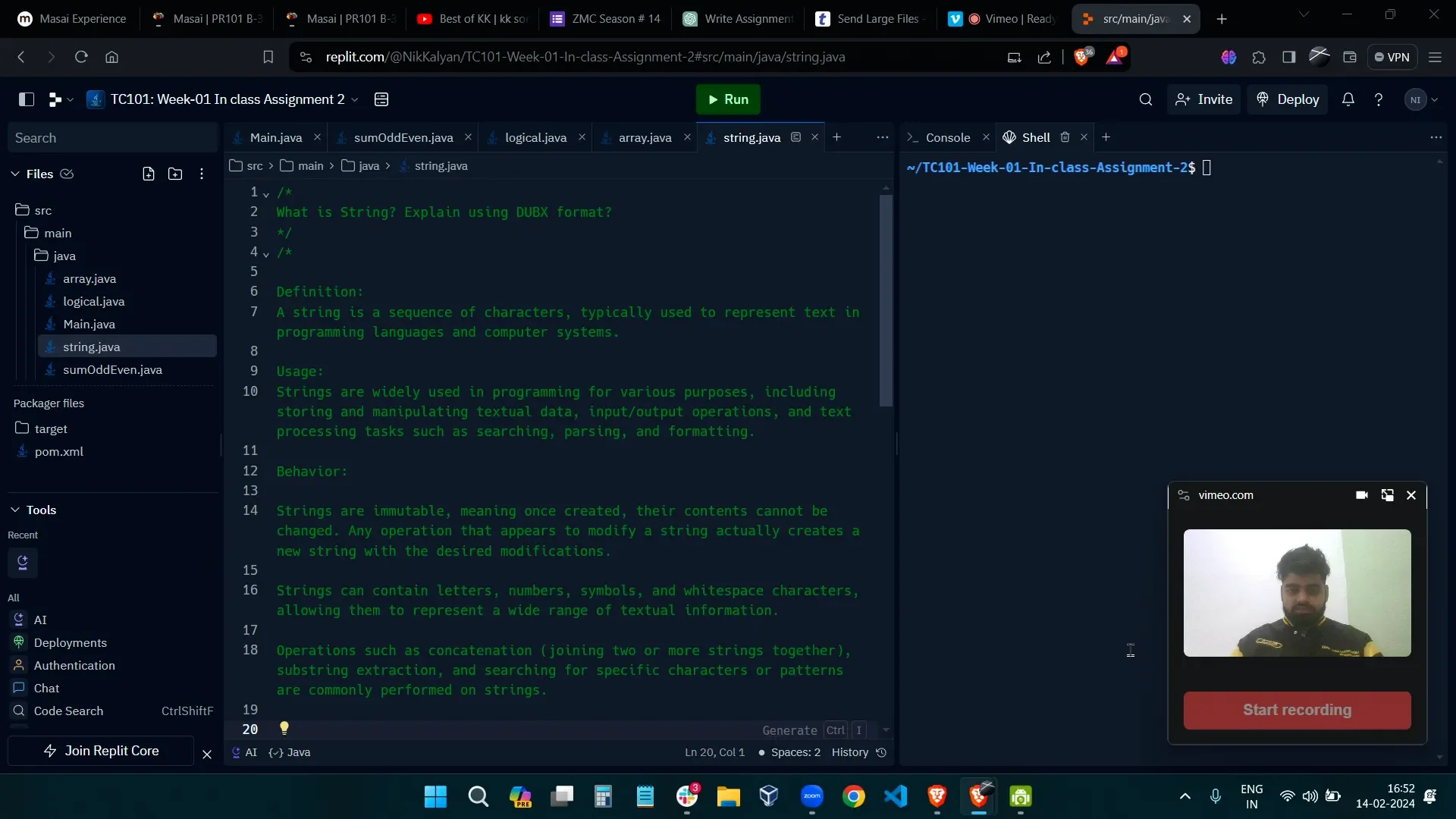Collapse the Files section chevron

(15, 174)
